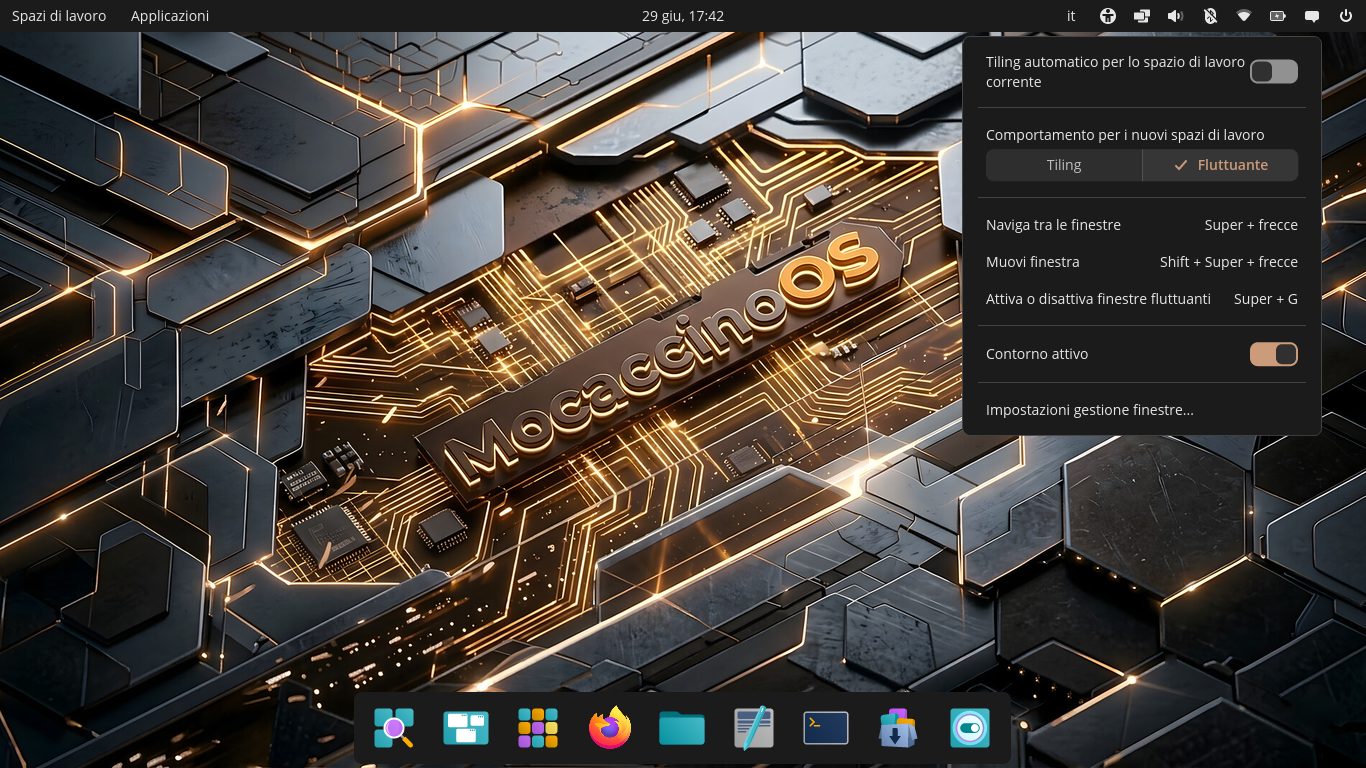Open the Wi-Fi network panel applet
Image resolution: width=1366 pixels, height=768 pixels.
[x=1244, y=16]
